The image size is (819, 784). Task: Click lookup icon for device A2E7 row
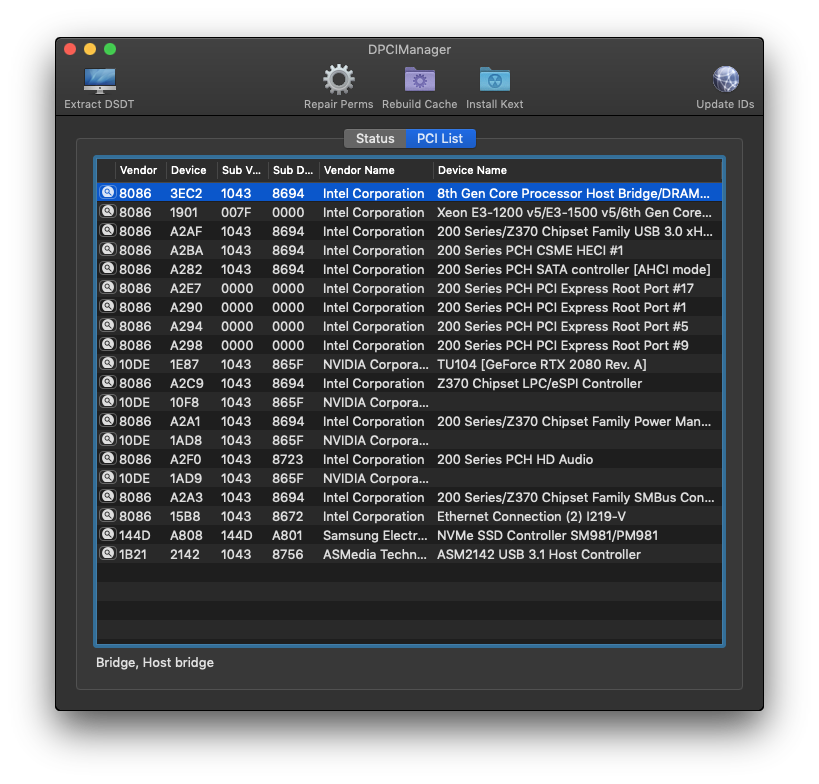pos(108,287)
